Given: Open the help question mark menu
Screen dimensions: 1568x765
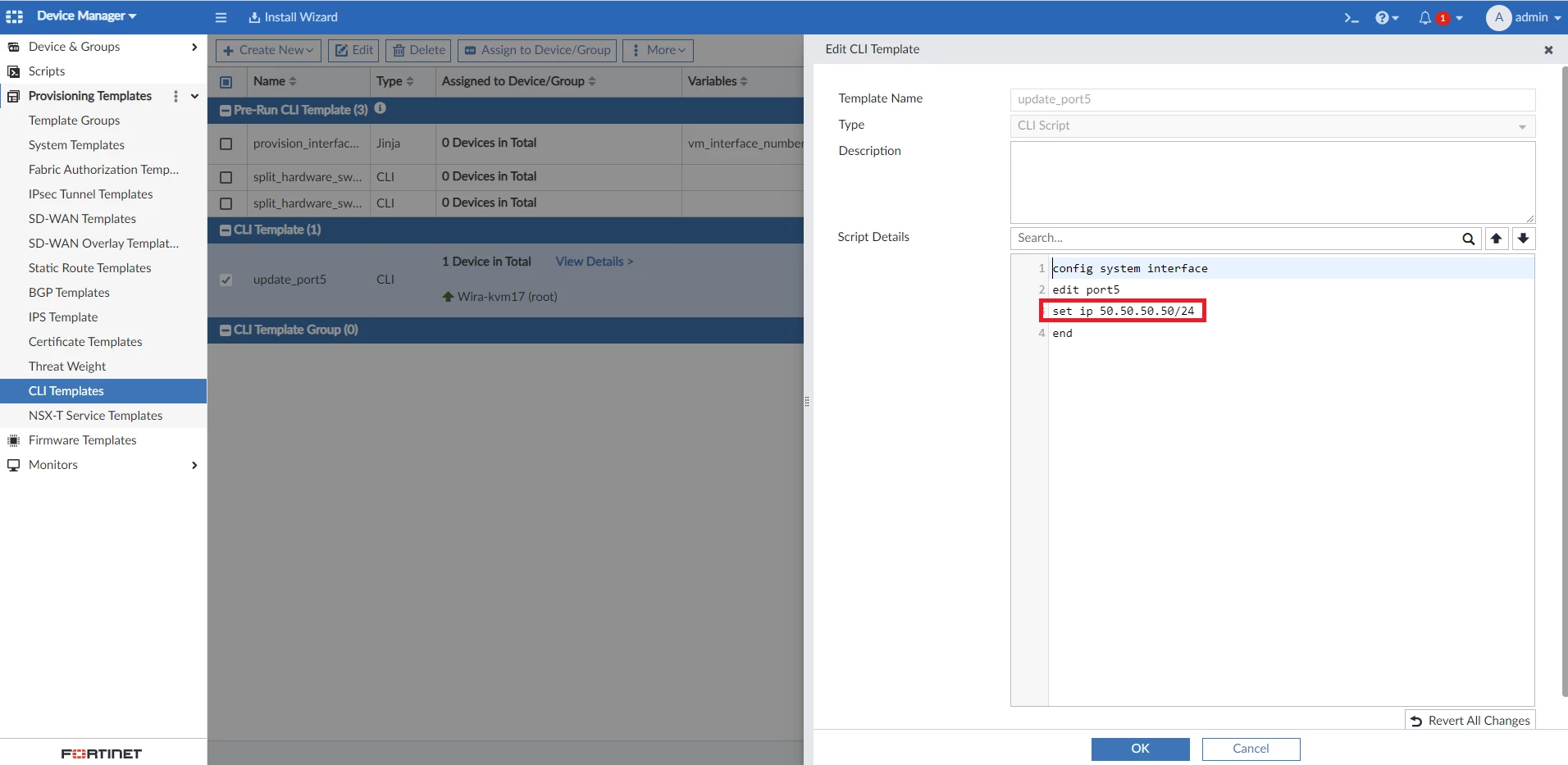Looking at the screenshot, I should coord(1387,17).
